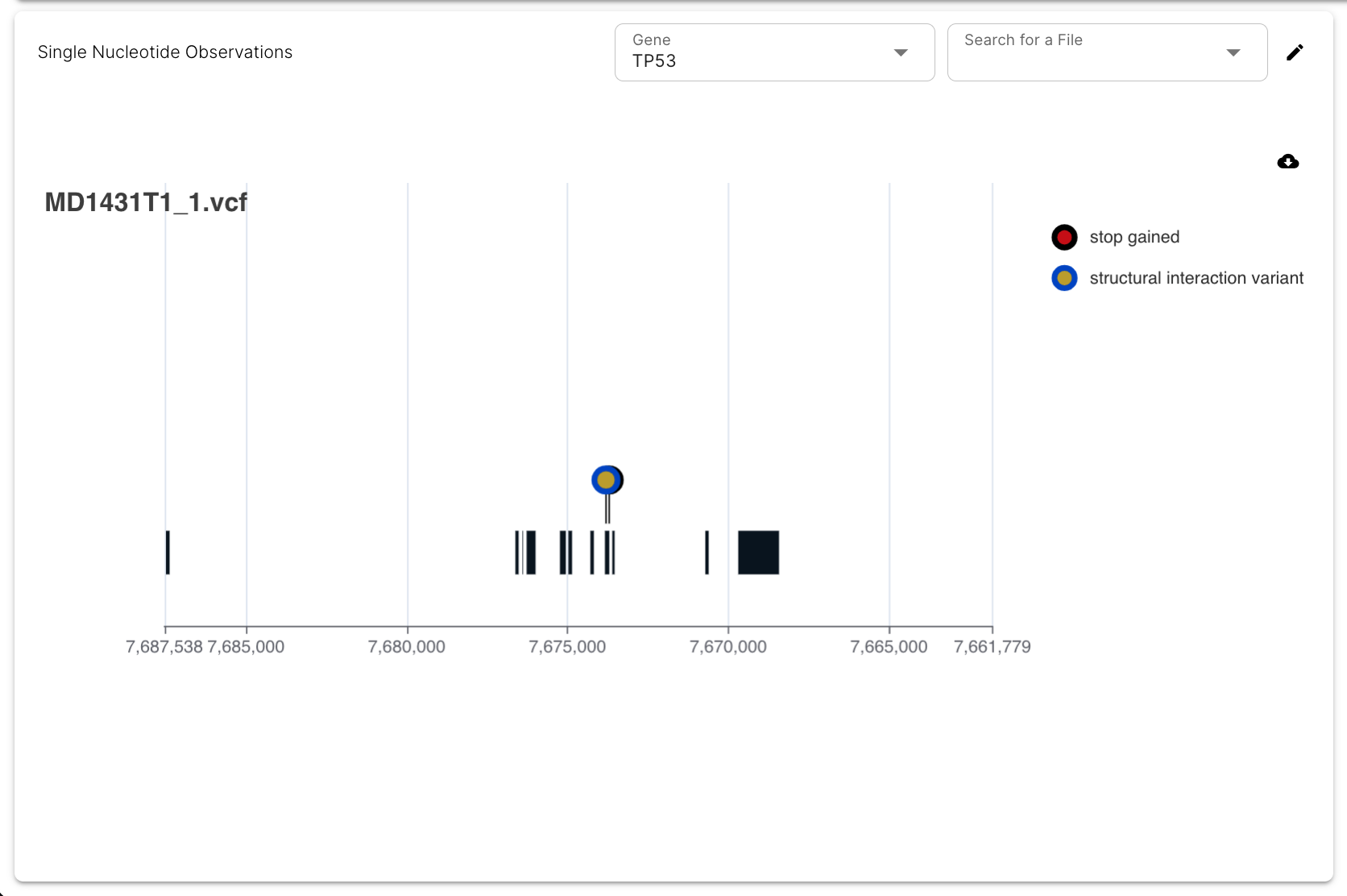Click the red stop gained legend circle

[x=1064, y=238]
